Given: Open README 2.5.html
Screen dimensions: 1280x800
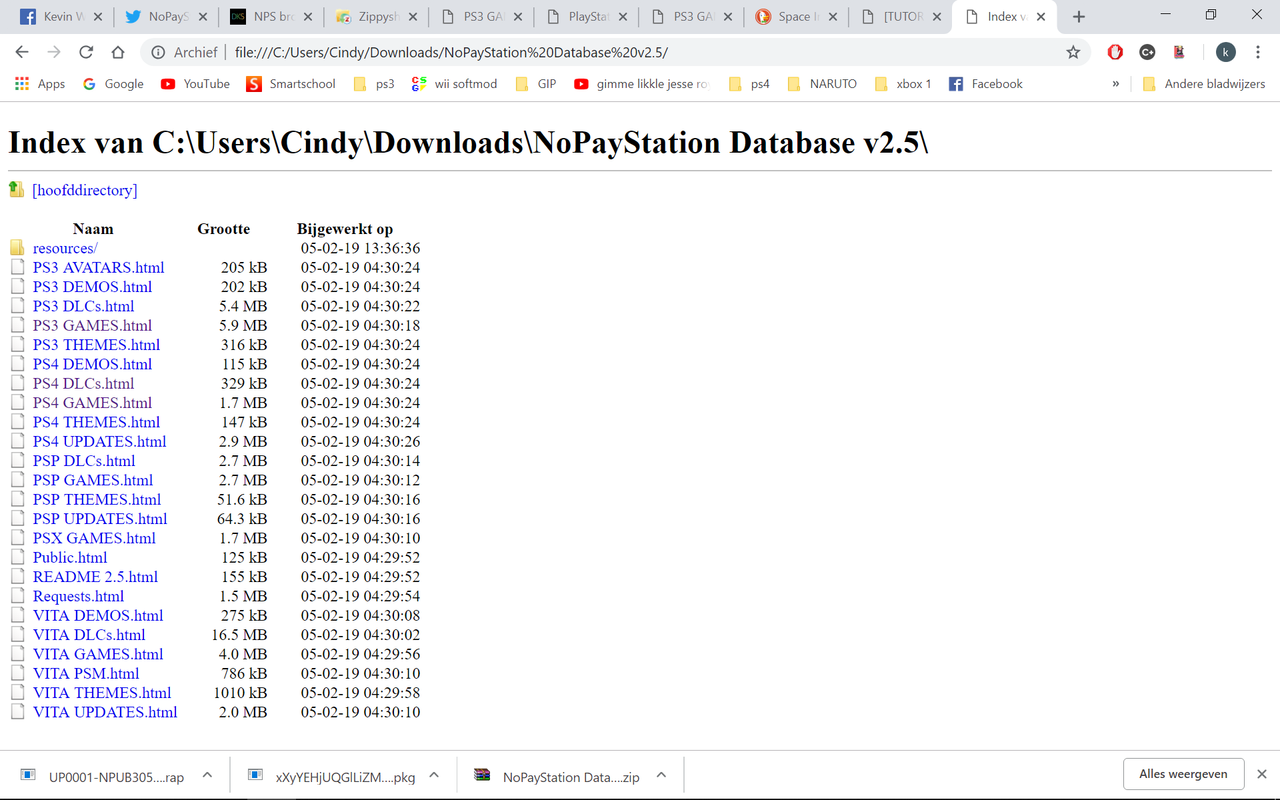Looking at the screenshot, I should (x=95, y=577).
